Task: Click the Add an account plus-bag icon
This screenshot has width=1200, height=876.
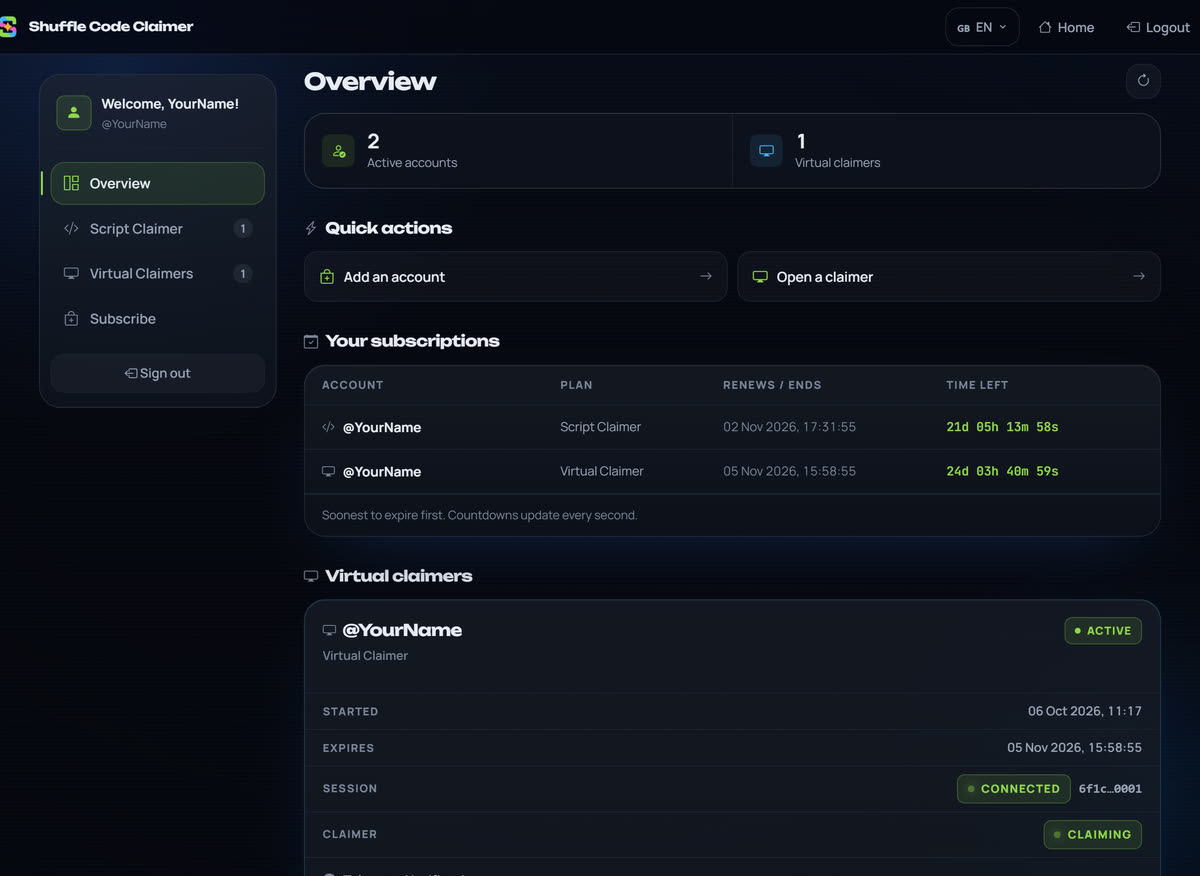Action: [327, 276]
